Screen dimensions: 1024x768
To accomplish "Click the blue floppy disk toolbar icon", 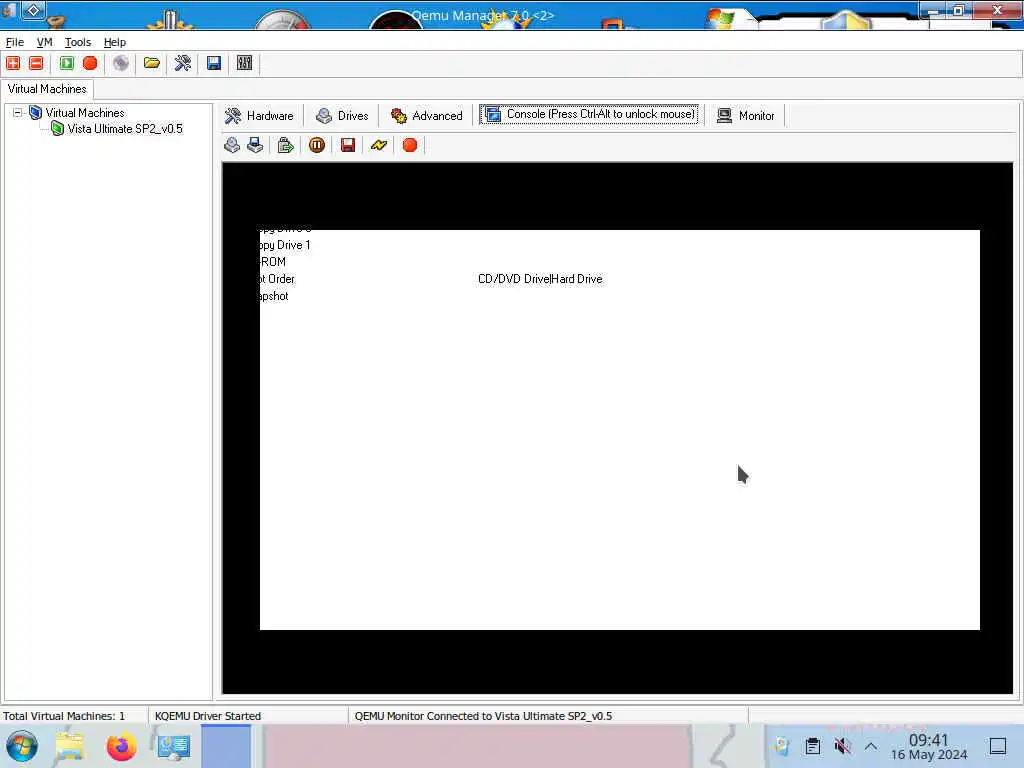I will click(214, 63).
